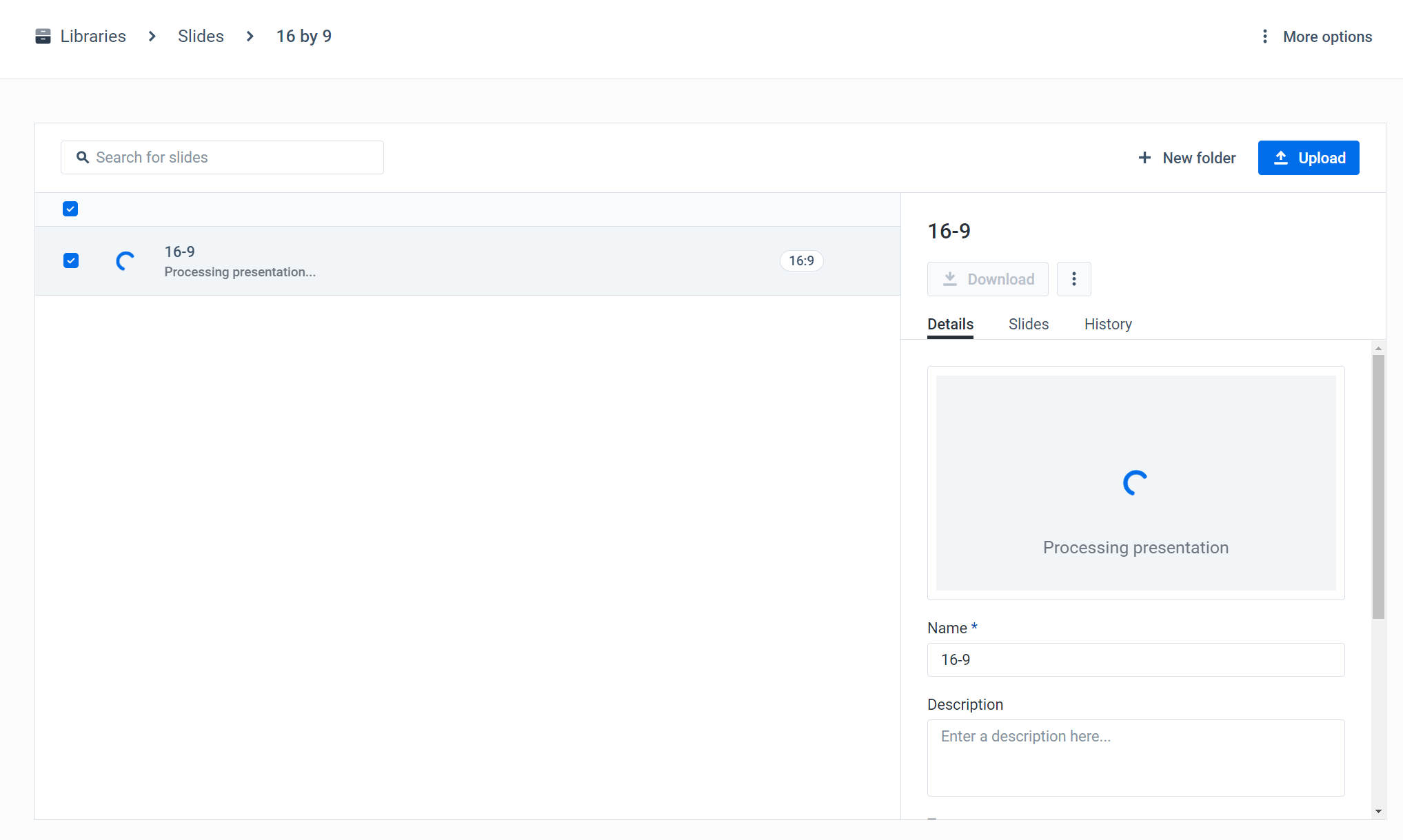
Task: Toggle the select-all checkbox in header
Action: pyautogui.click(x=70, y=209)
